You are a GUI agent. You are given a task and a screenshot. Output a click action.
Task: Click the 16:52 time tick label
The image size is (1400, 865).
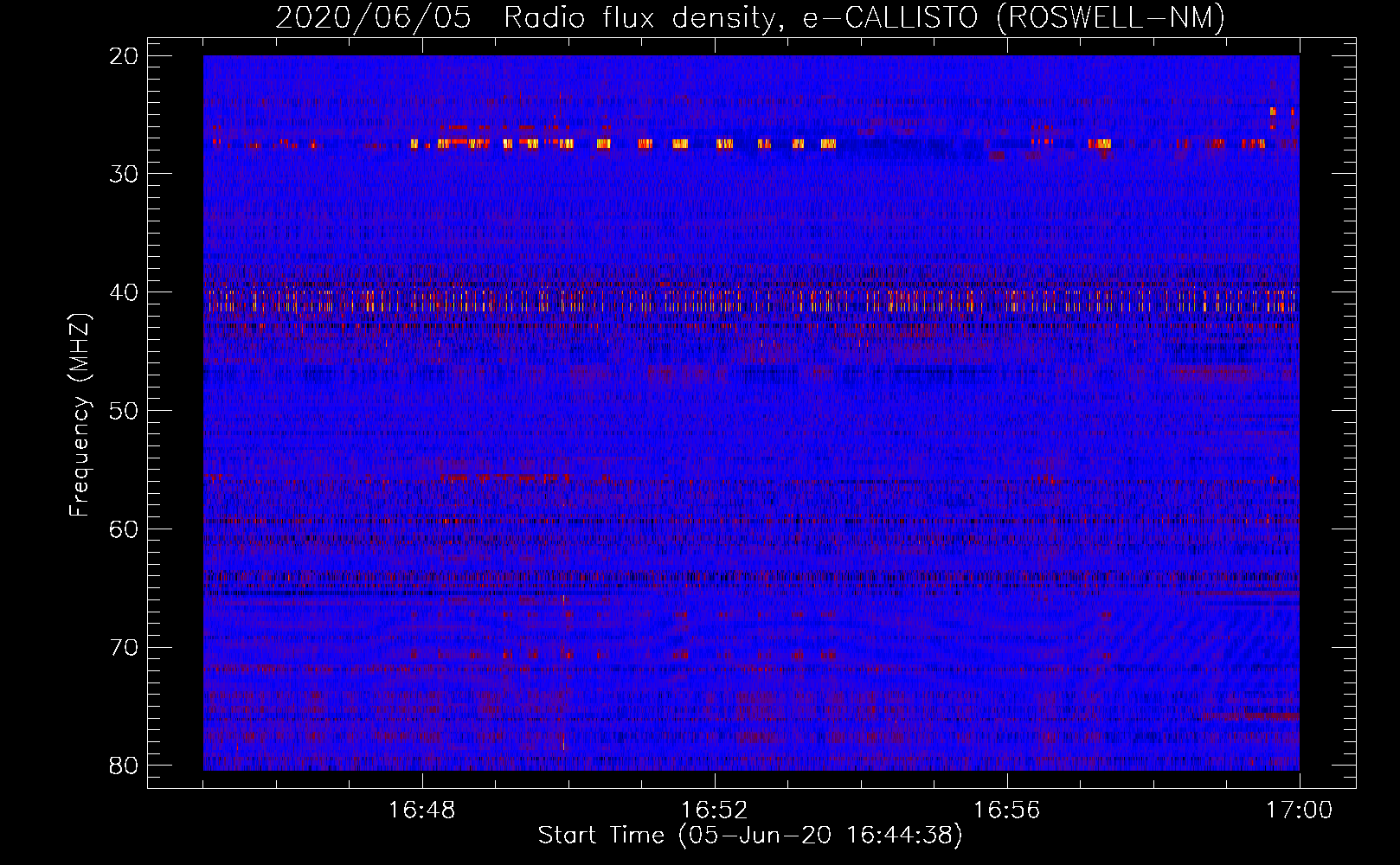714,811
